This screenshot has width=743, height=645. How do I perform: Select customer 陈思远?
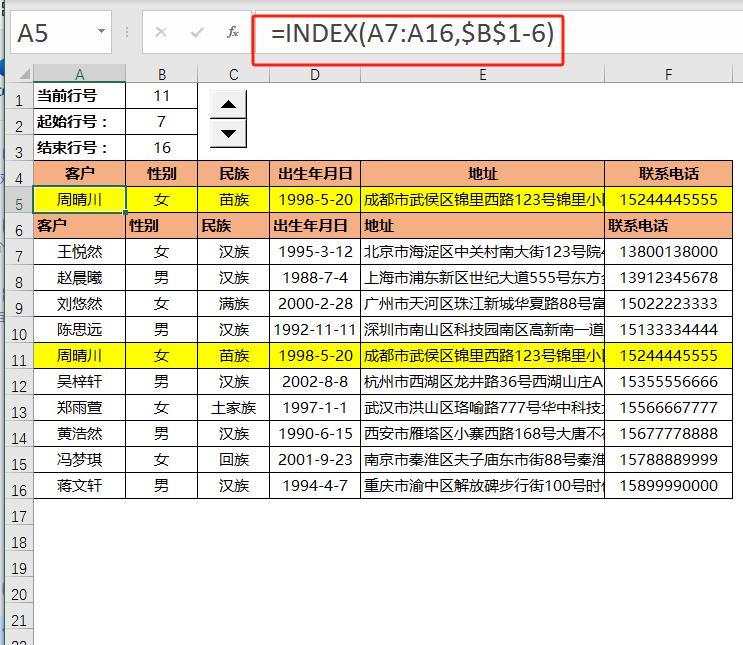80,330
